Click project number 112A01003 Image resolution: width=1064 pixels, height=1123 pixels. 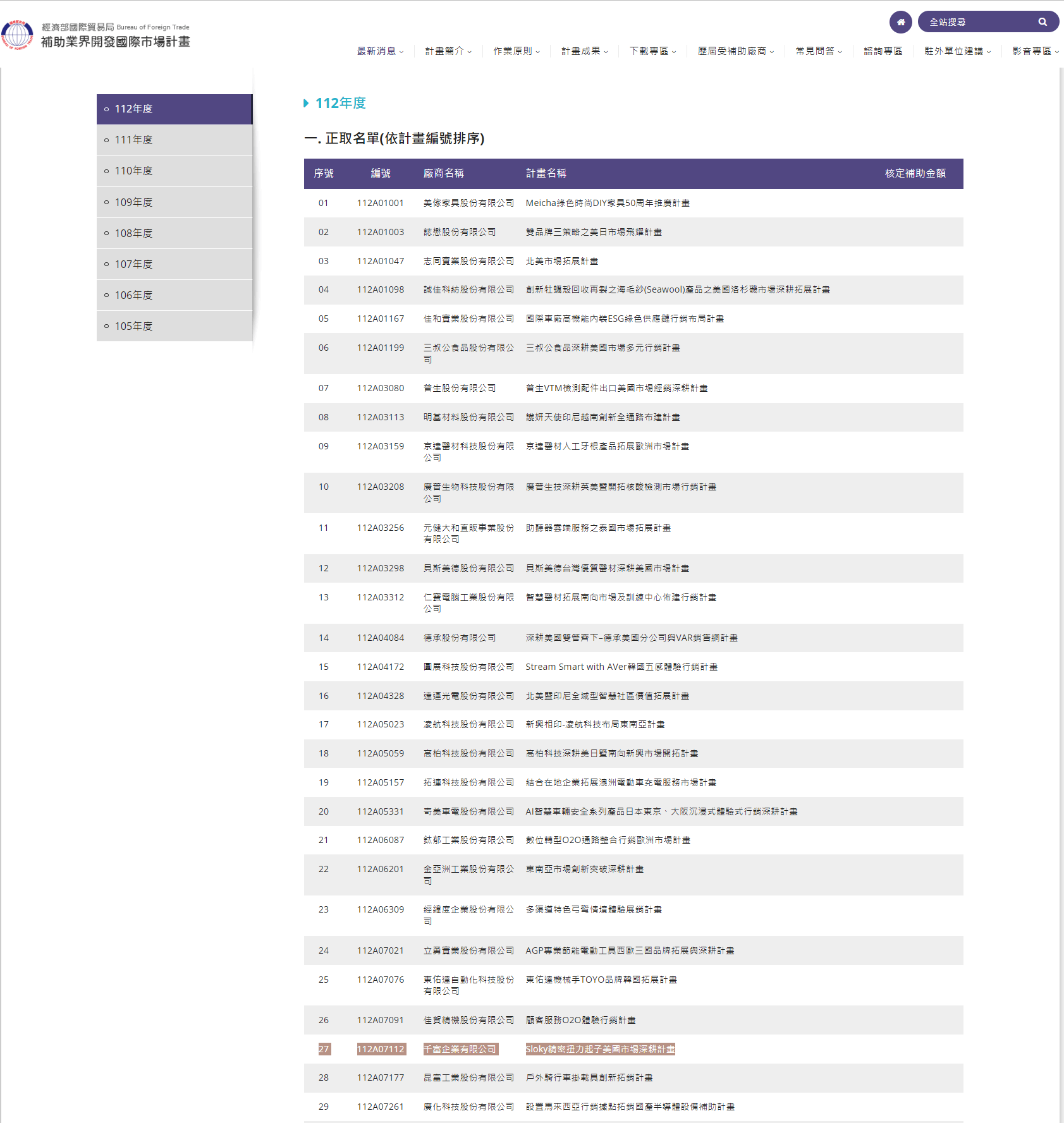pos(381,232)
